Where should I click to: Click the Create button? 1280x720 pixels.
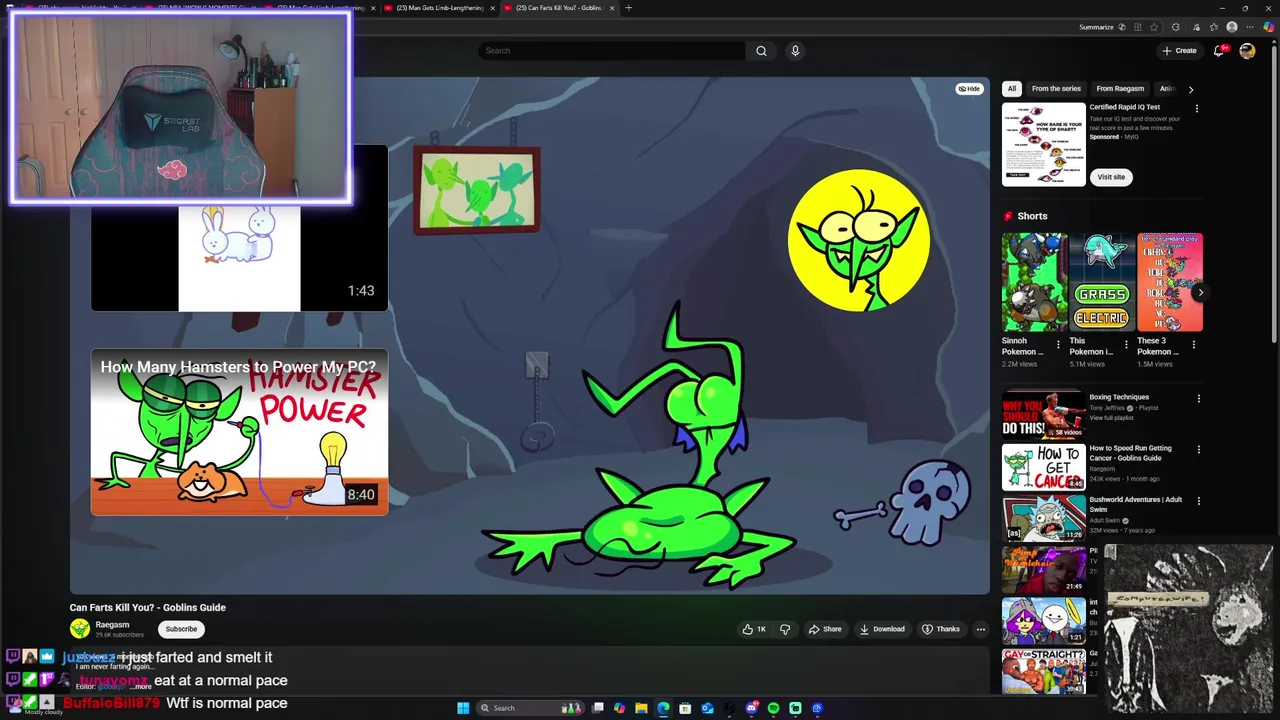[x=1179, y=51]
